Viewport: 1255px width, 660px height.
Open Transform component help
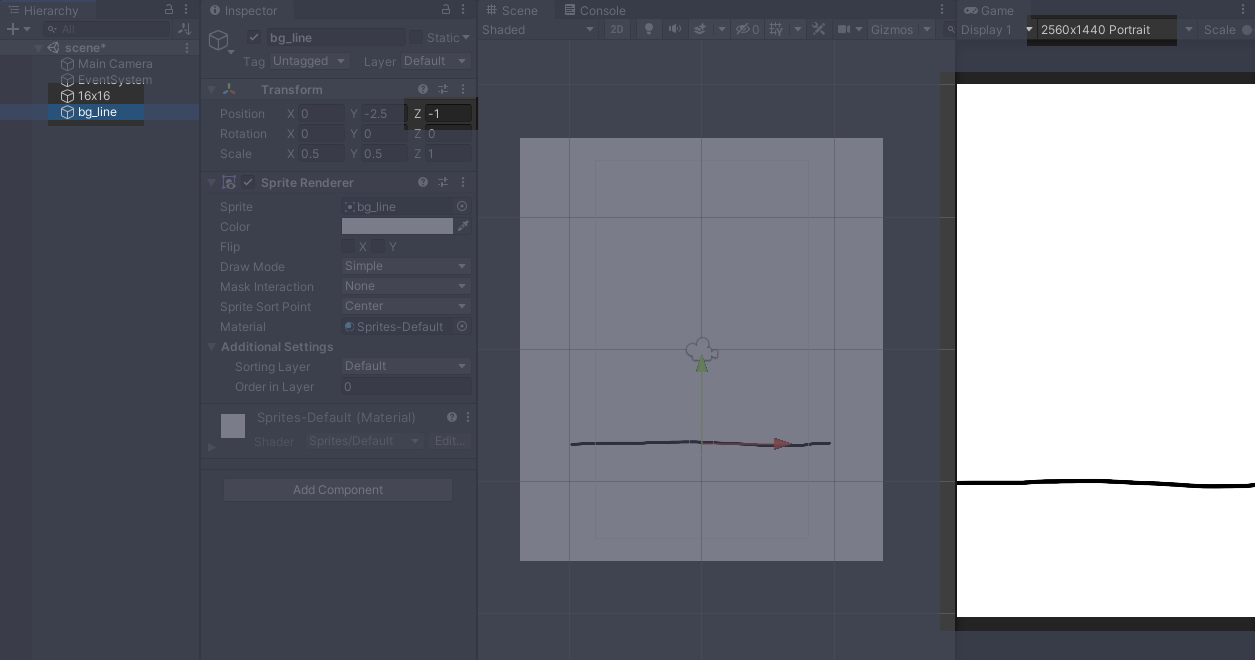click(x=423, y=89)
